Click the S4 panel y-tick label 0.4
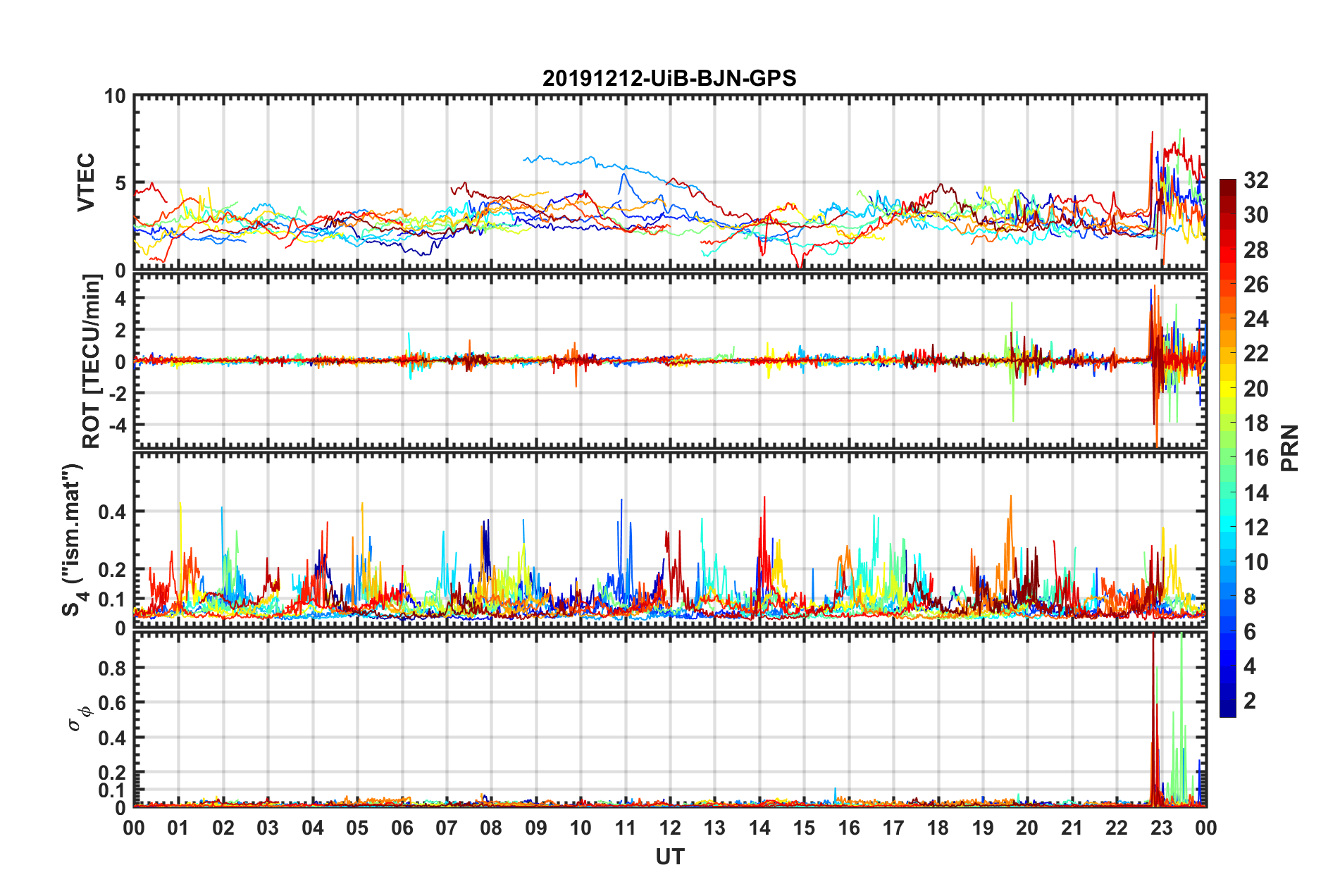Screen dimensions: 1340x896 click(x=113, y=511)
